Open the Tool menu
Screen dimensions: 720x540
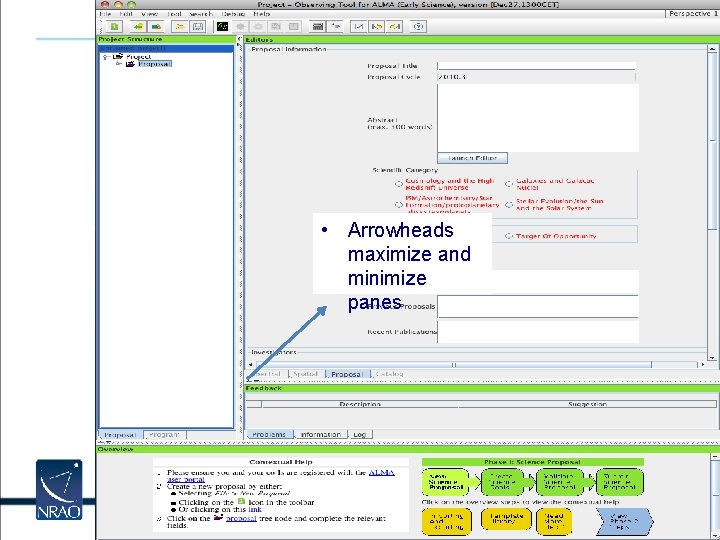174,14
